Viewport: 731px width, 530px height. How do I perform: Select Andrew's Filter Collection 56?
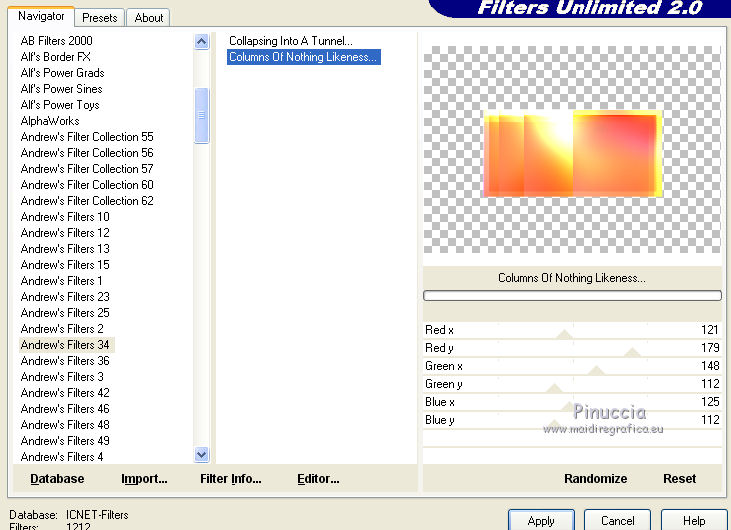[x=87, y=153]
